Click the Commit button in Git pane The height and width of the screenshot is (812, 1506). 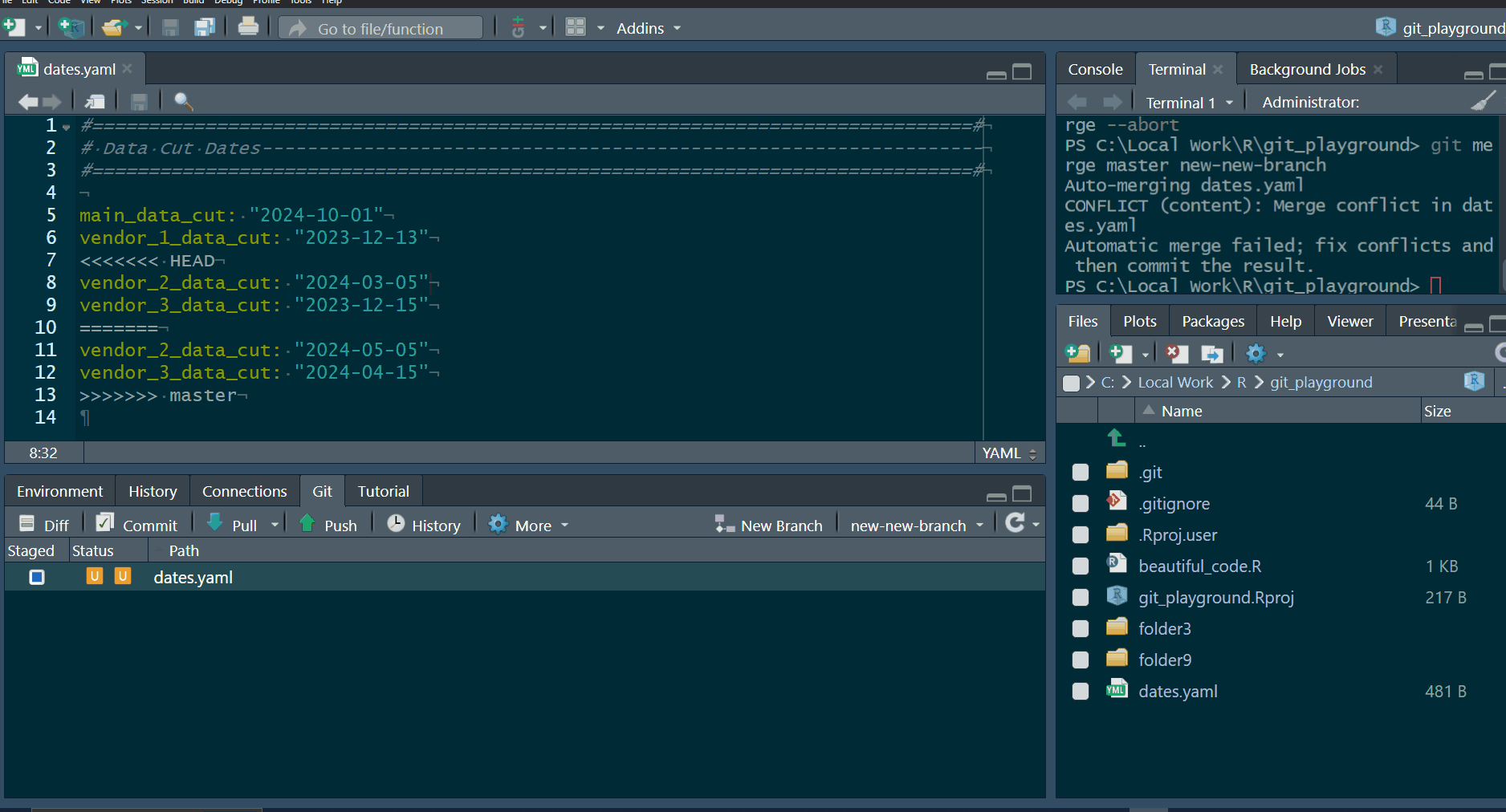pos(137,525)
